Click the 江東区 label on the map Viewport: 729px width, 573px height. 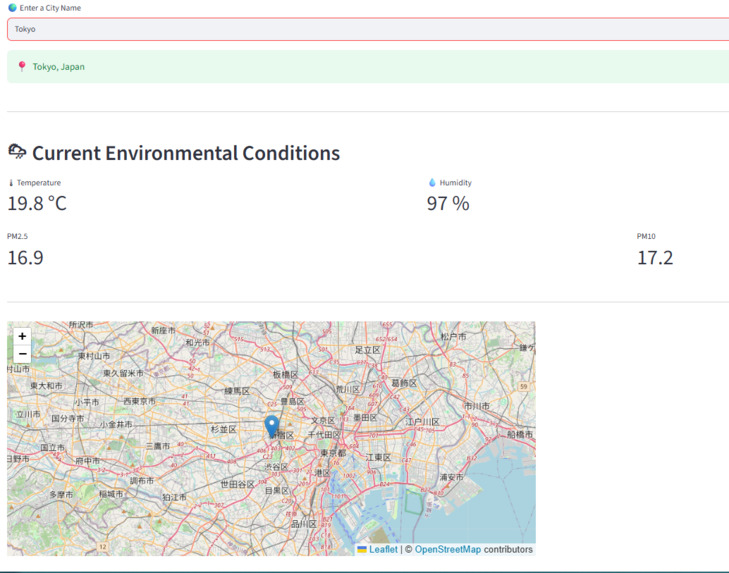378,458
